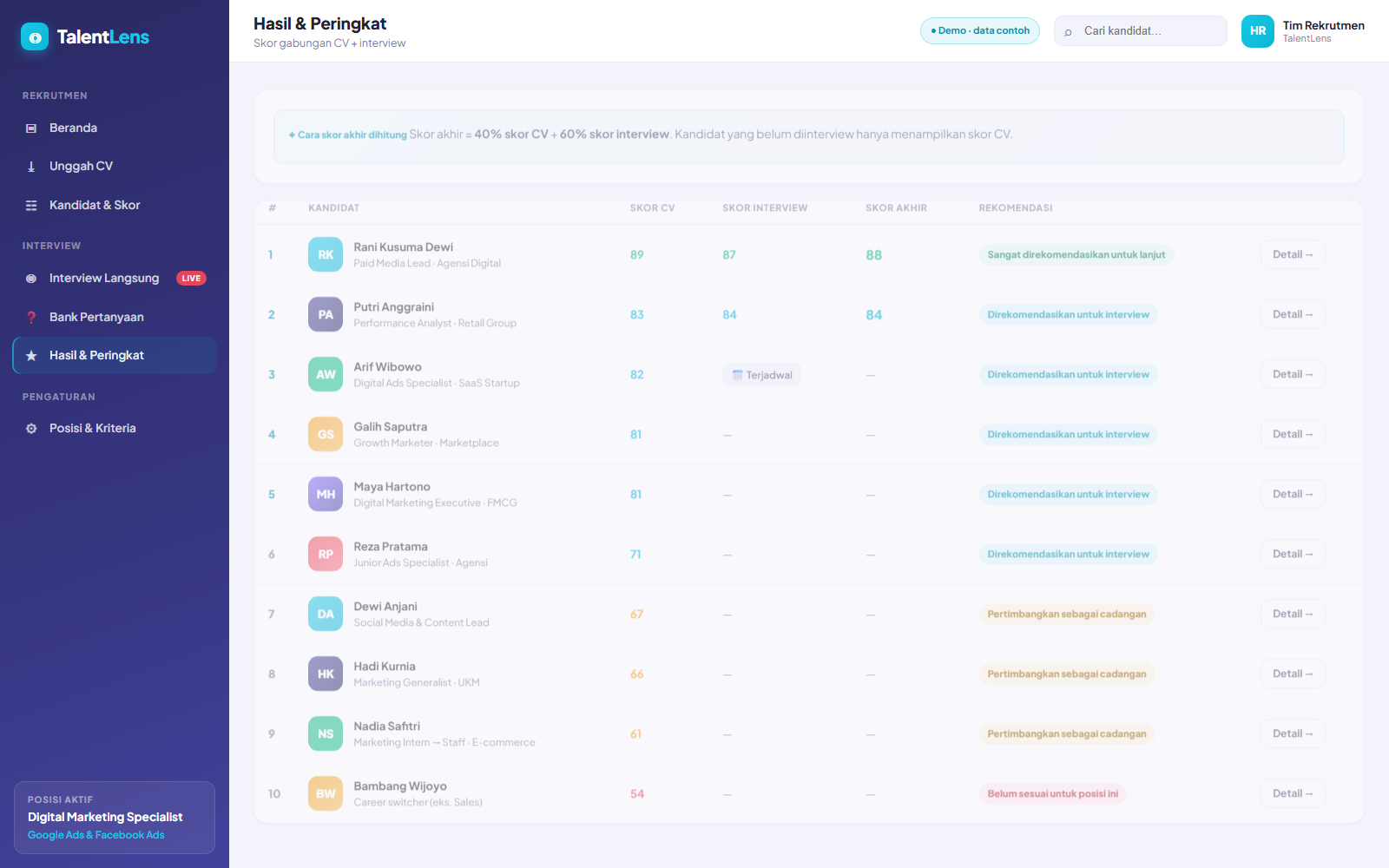The width and height of the screenshot is (1389, 868).
Task: Open Posisi & Kriteria settings
Action: click(115, 429)
